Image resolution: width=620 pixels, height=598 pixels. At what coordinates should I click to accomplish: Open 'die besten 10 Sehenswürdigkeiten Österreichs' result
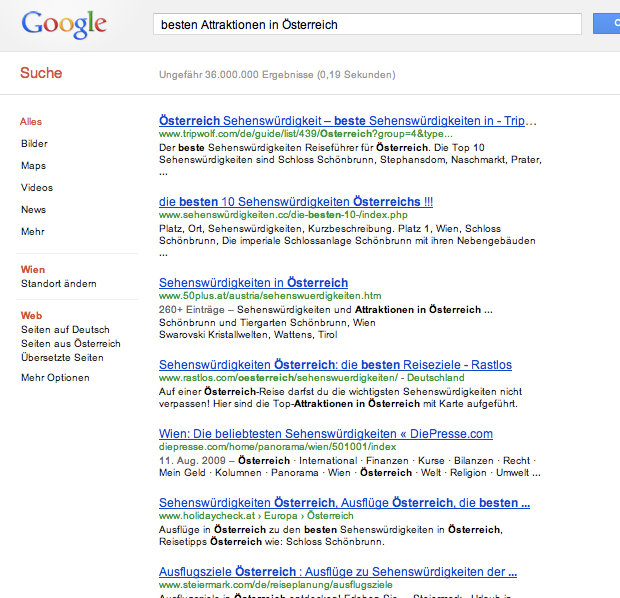point(295,201)
